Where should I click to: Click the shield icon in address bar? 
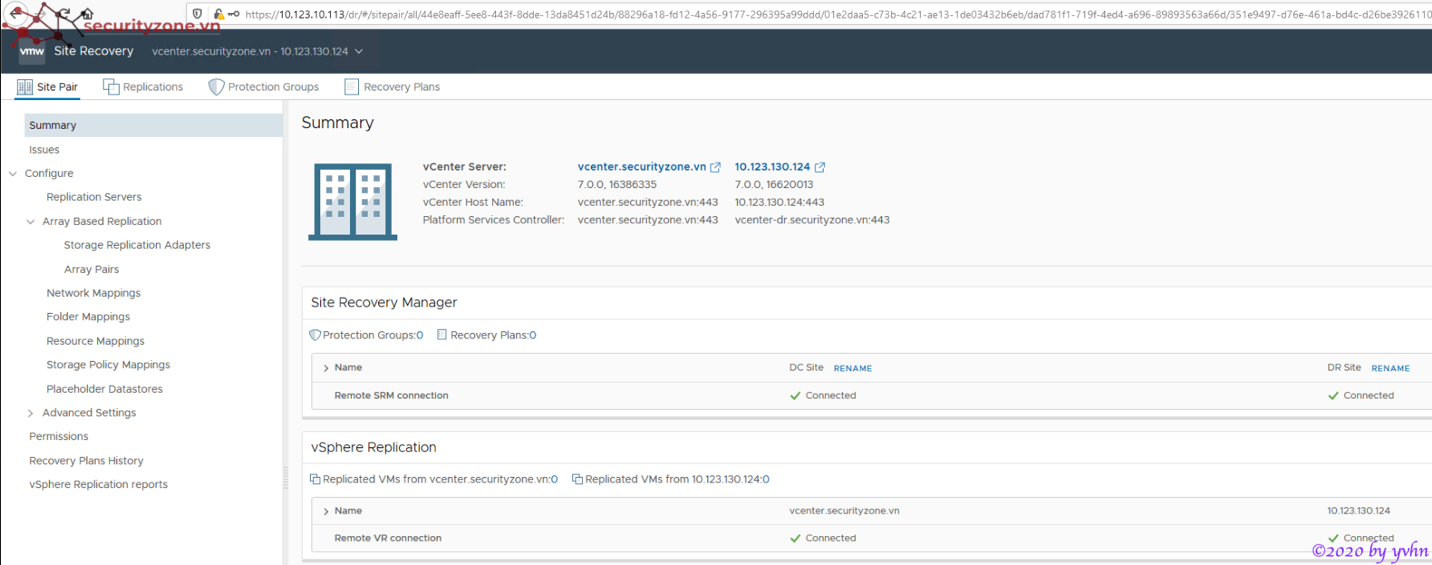[197, 14]
